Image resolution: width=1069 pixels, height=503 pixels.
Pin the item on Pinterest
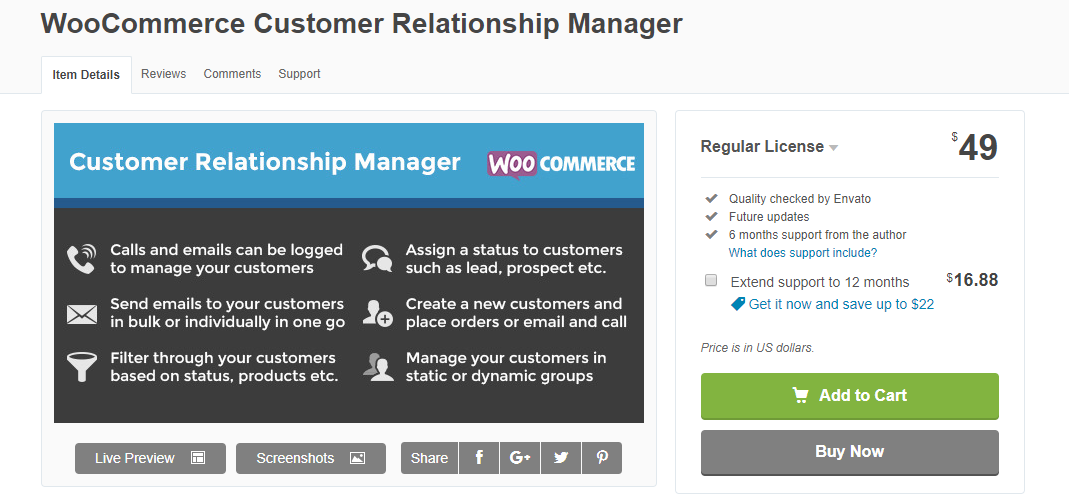(602, 458)
